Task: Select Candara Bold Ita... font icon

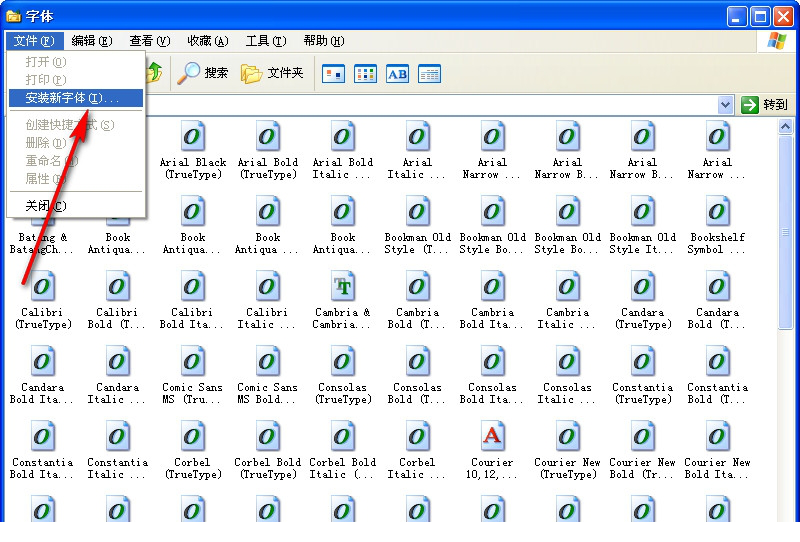Action: 43,362
